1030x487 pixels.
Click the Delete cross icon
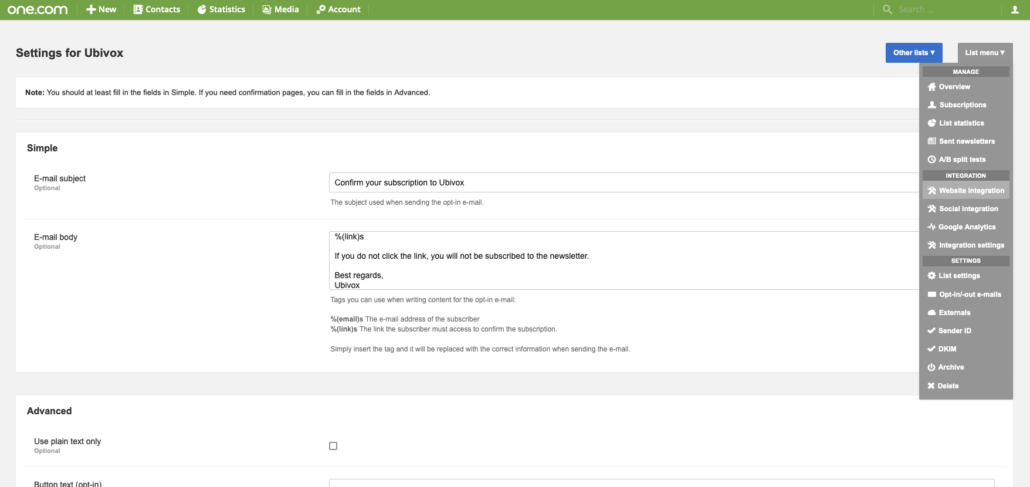click(931, 386)
